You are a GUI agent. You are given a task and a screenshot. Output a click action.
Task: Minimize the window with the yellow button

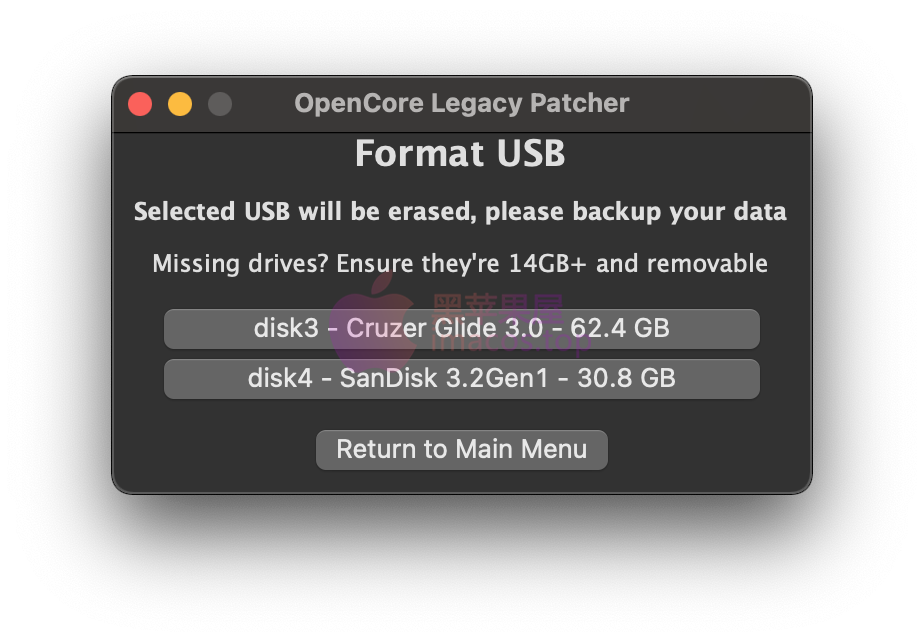(180, 104)
